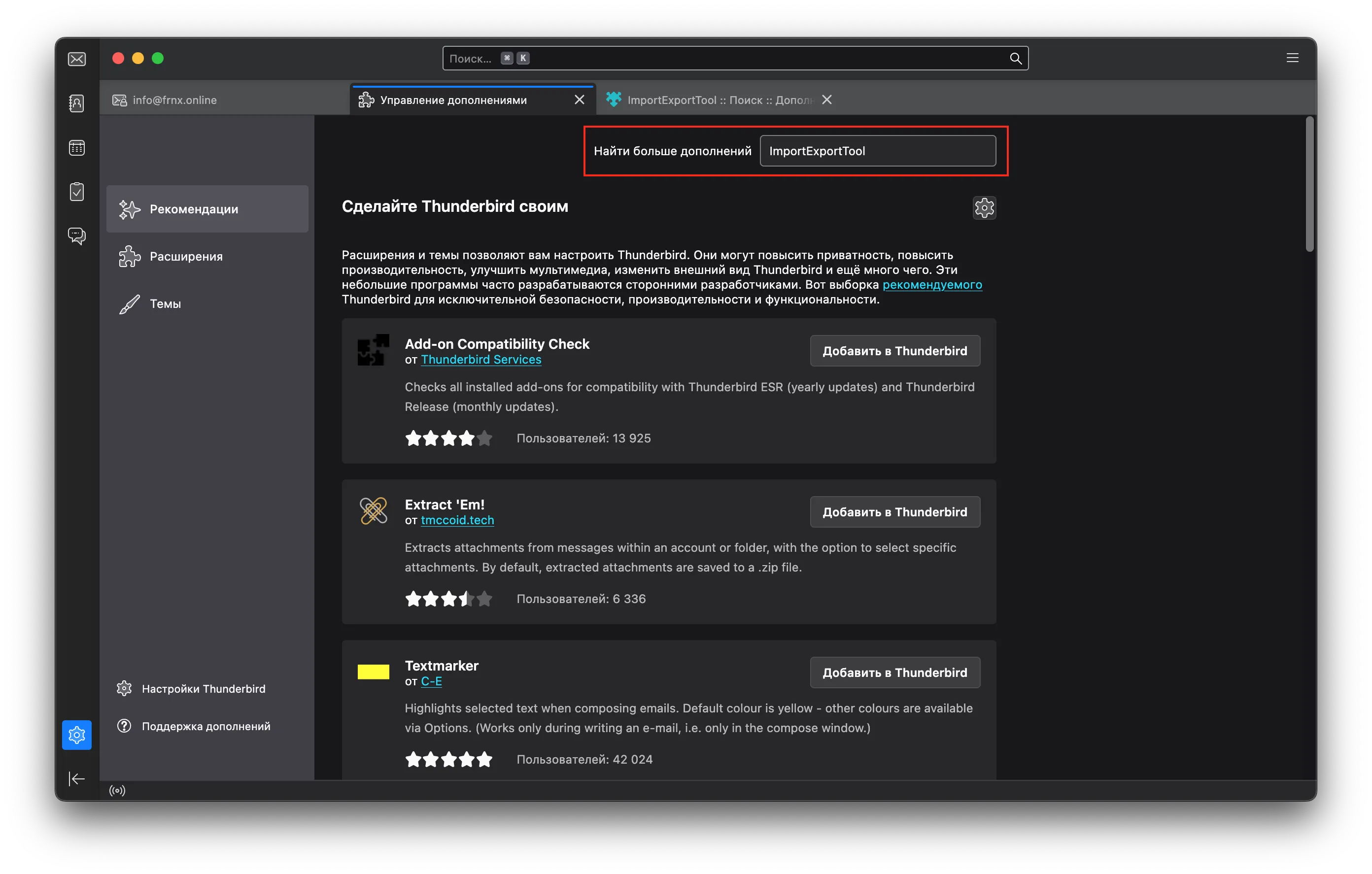
Task: Close the Управление дополнениями tab
Action: pos(580,101)
